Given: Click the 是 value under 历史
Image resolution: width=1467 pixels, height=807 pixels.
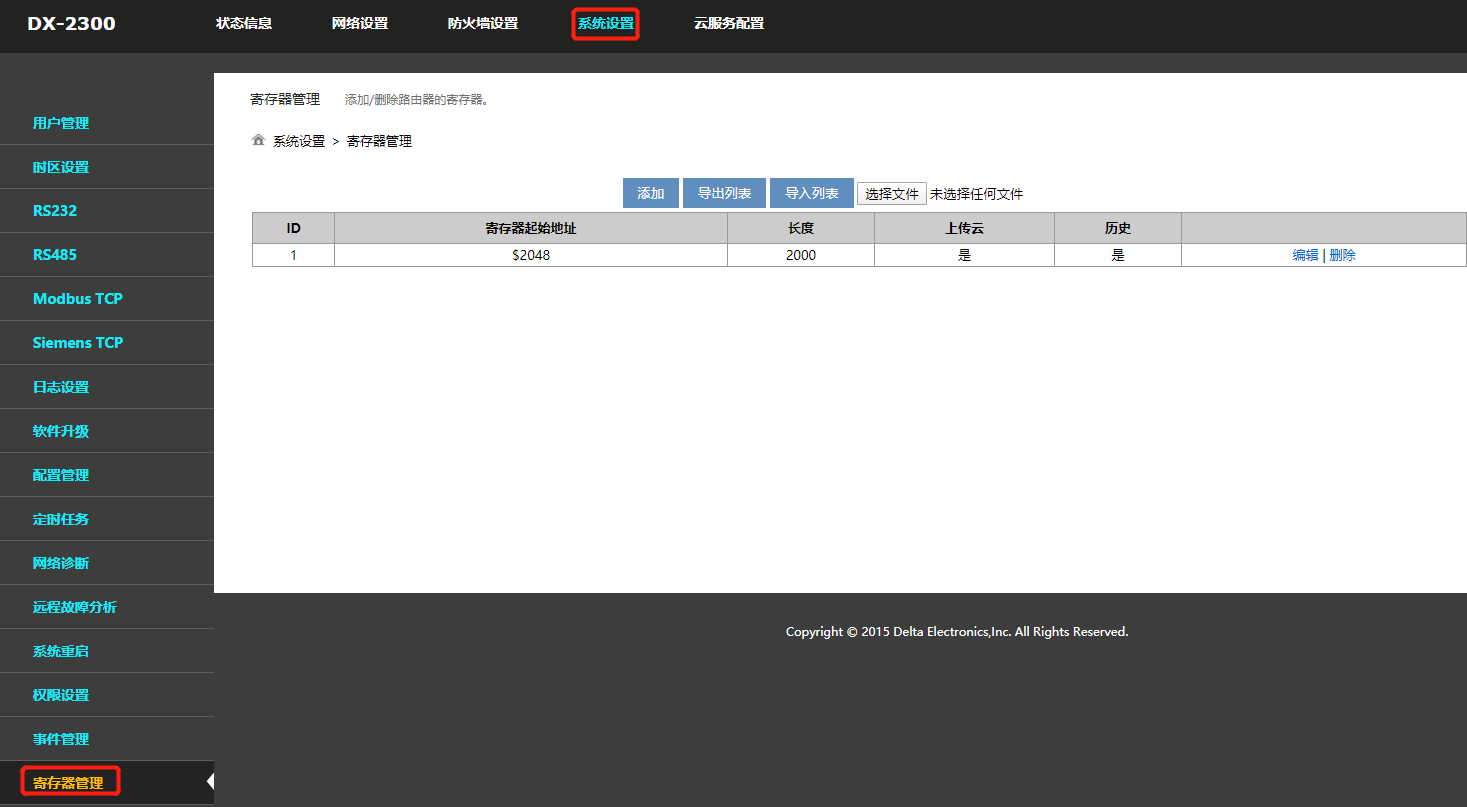Looking at the screenshot, I should [x=1118, y=255].
